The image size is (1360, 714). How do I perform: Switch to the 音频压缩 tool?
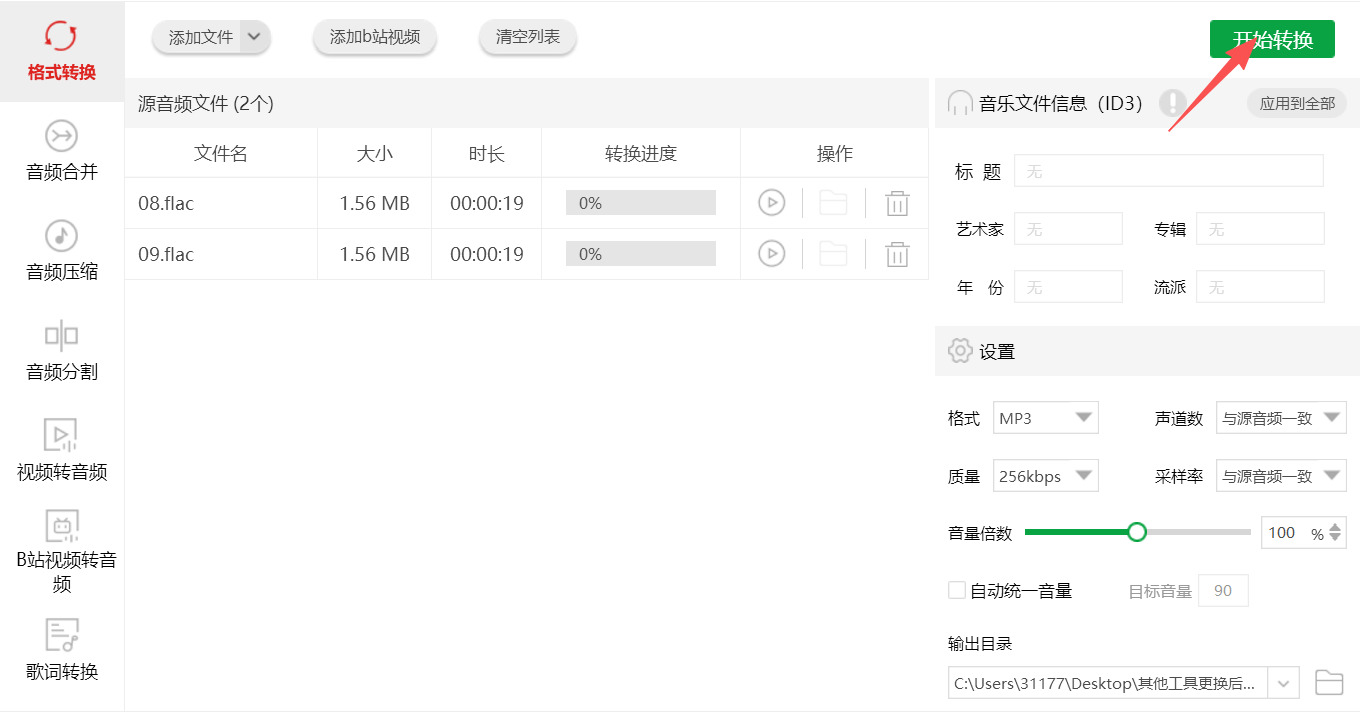62,250
